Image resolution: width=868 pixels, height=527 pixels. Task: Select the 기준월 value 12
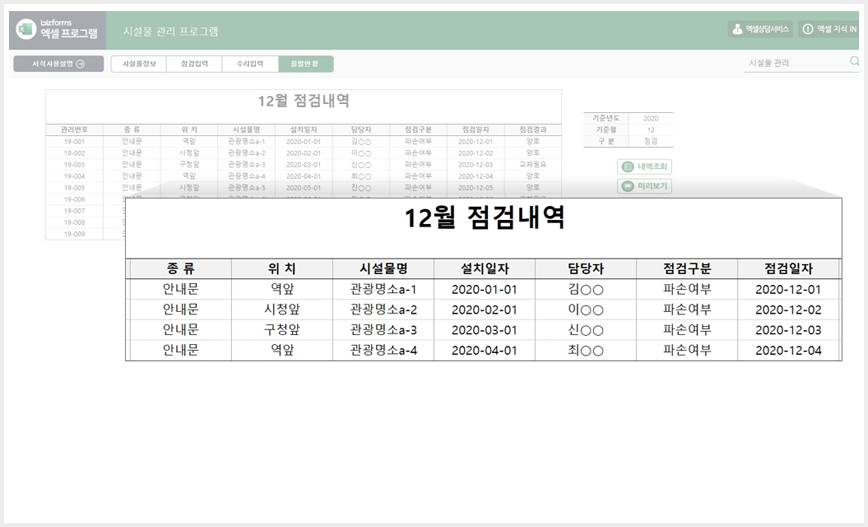pos(650,130)
